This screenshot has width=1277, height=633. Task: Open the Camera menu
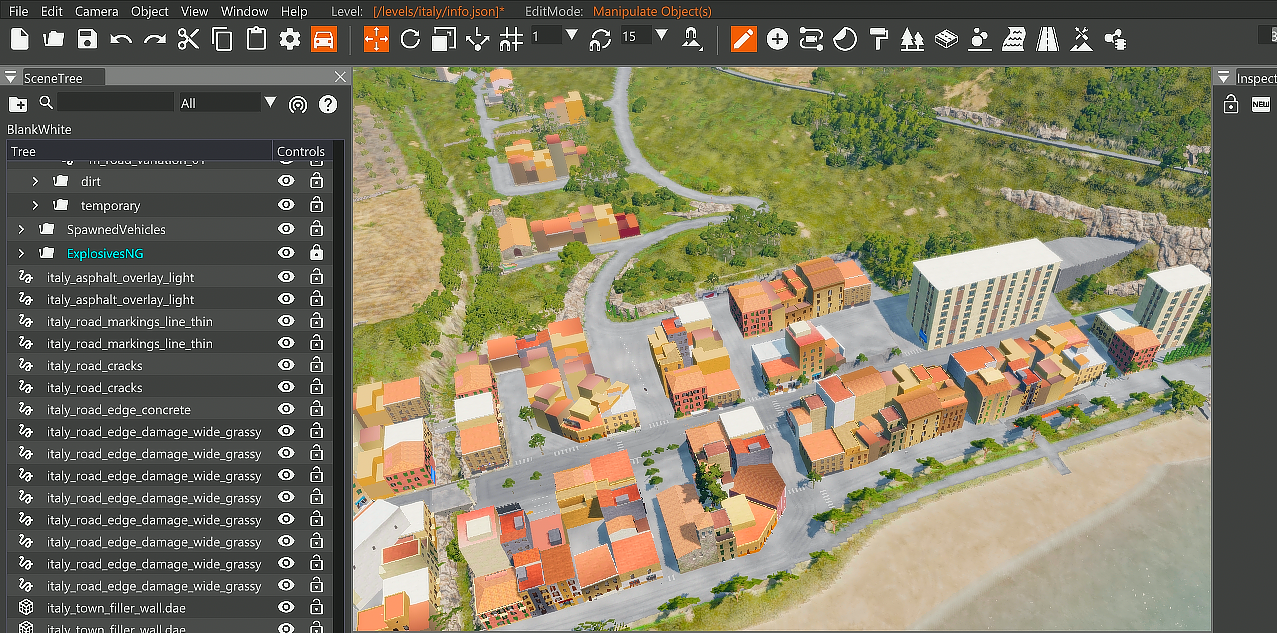coord(96,11)
